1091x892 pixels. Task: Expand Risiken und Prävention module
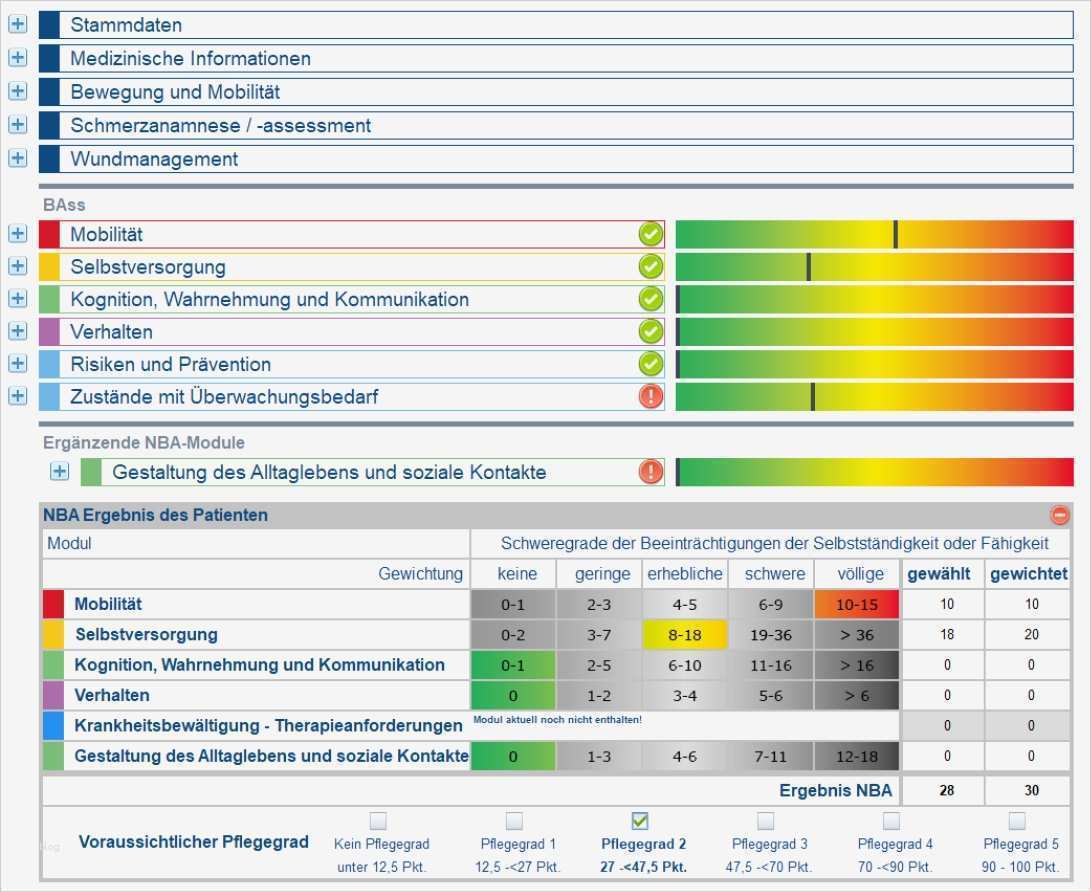(x=17, y=364)
